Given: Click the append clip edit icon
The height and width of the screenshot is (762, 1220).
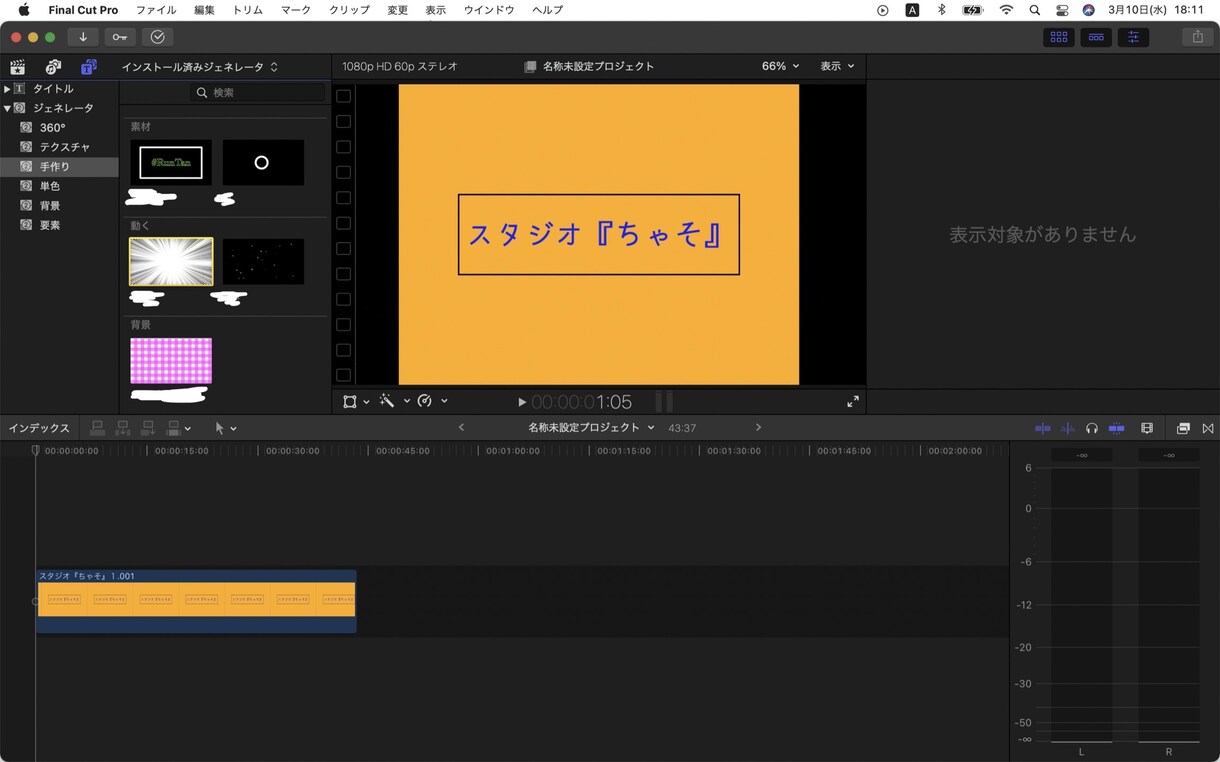Looking at the screenshot, I should [148, 428].
